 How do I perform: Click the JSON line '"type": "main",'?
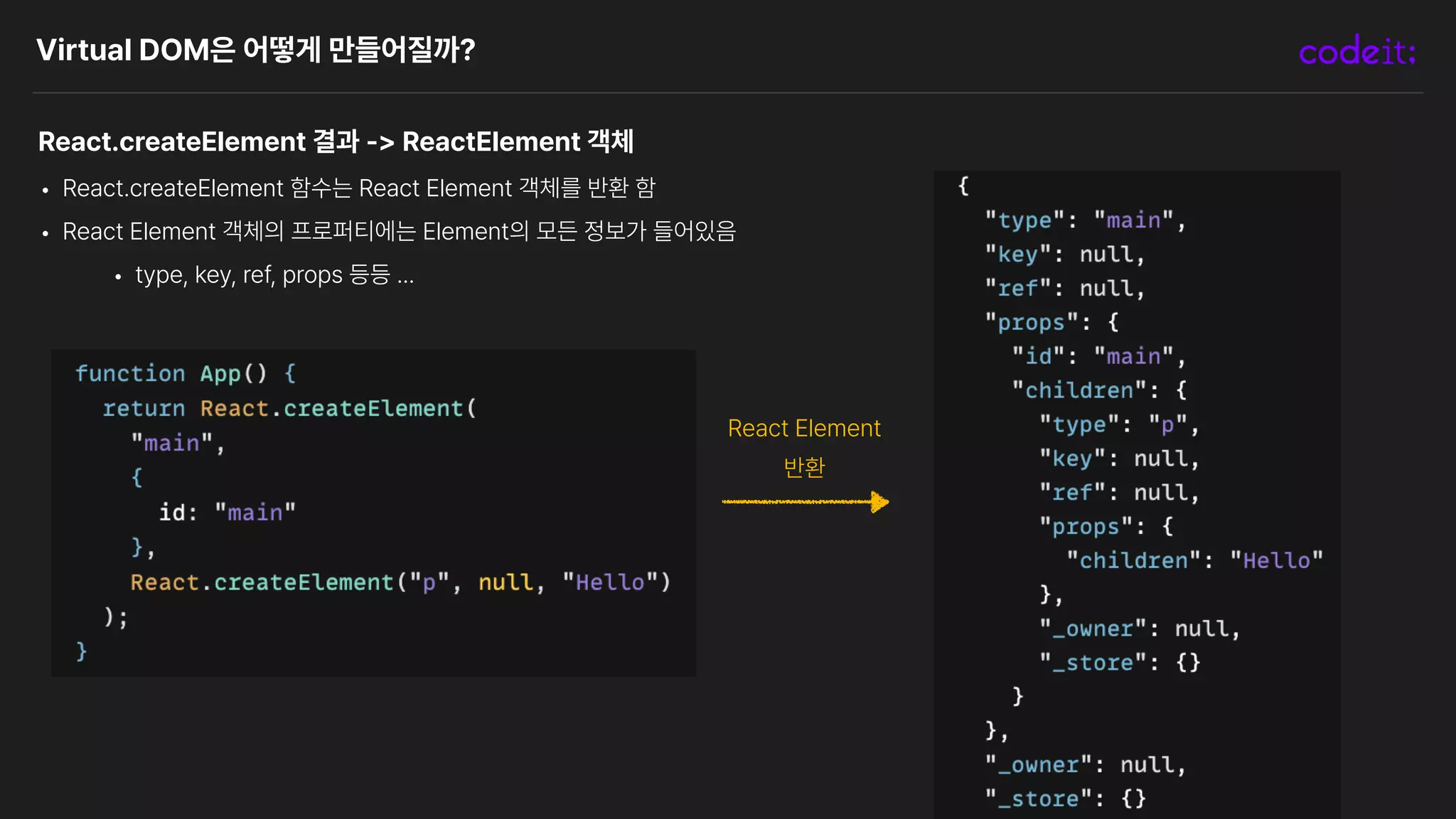click(x=1086, y=220)
